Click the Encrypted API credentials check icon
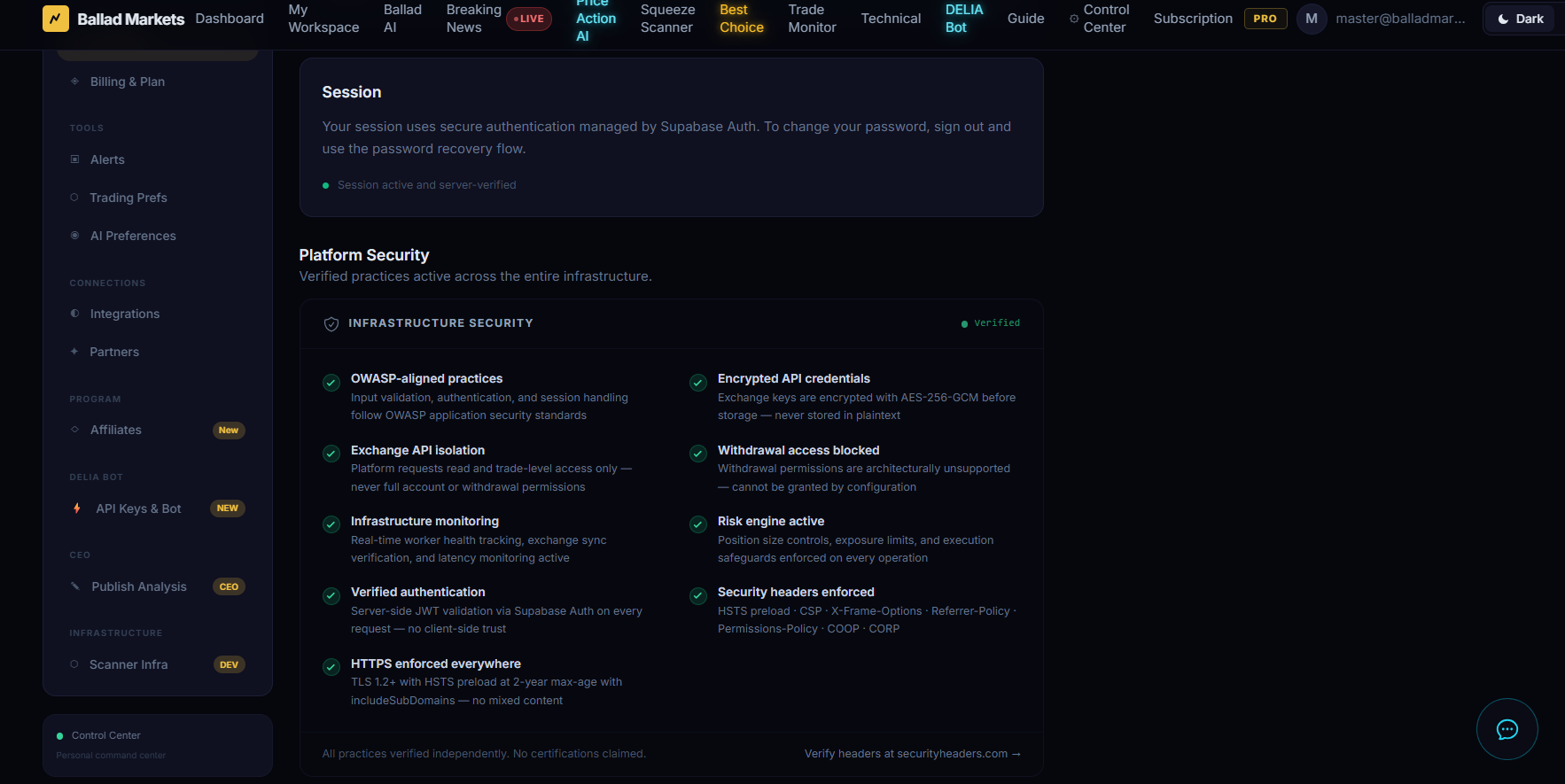This screenshot has width=1565, height=784. 698,383
